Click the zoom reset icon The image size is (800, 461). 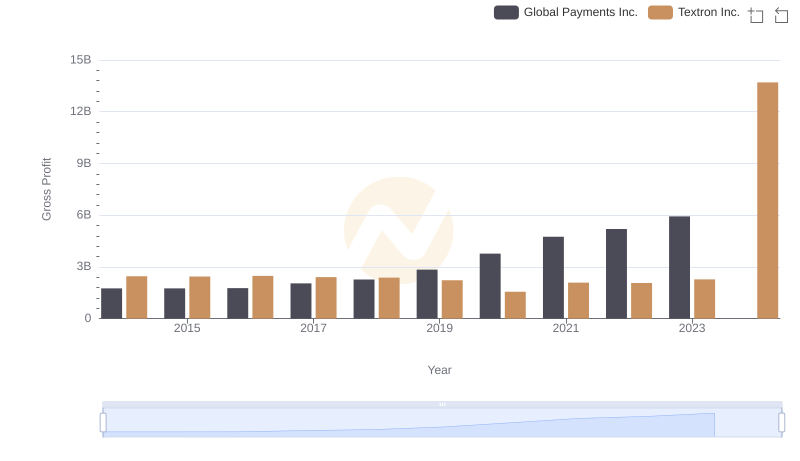[x=781, y=15]
